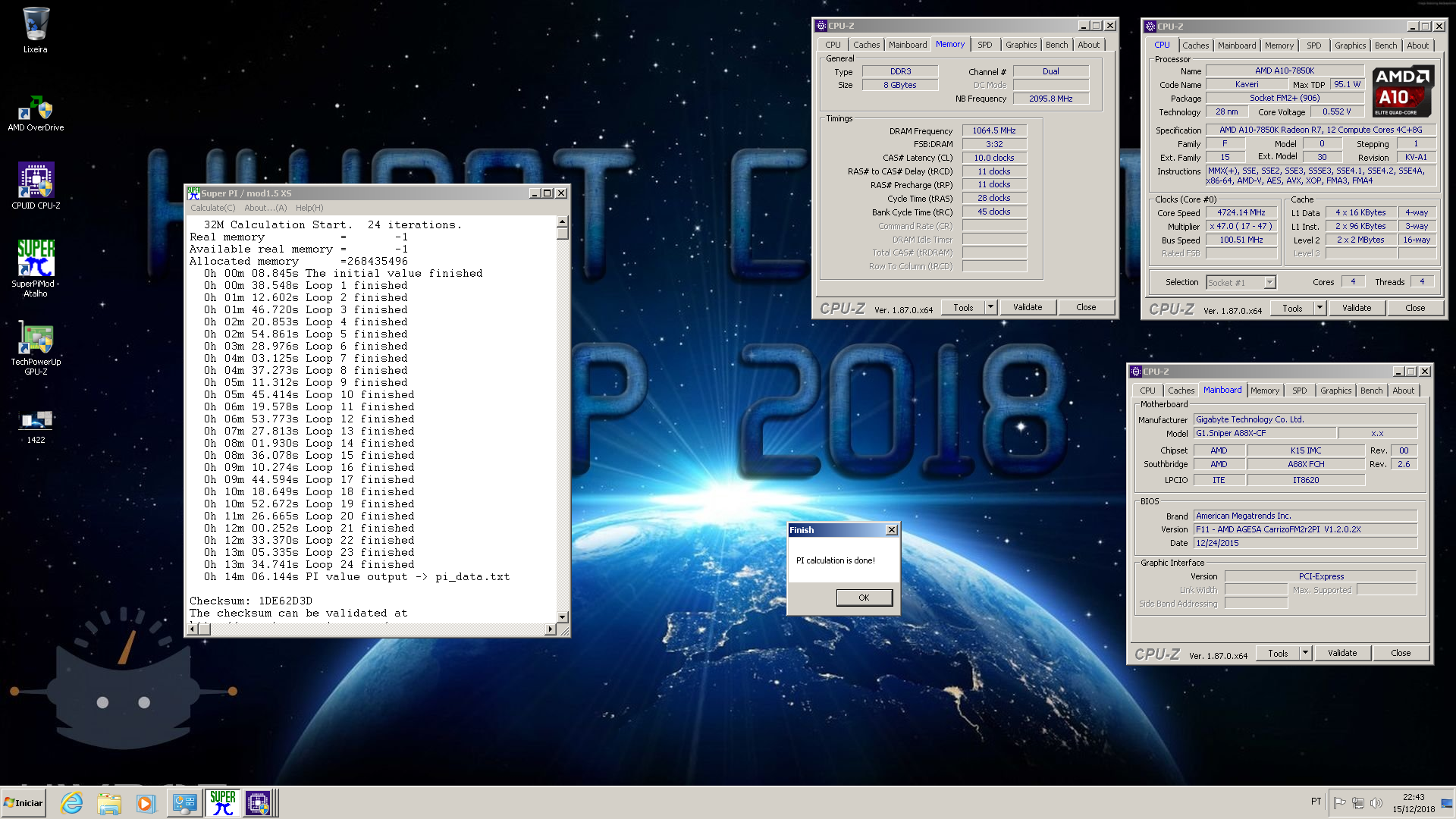
Task: Open Socket #1 selection dropdown
Action: [x=1241, y=283]
